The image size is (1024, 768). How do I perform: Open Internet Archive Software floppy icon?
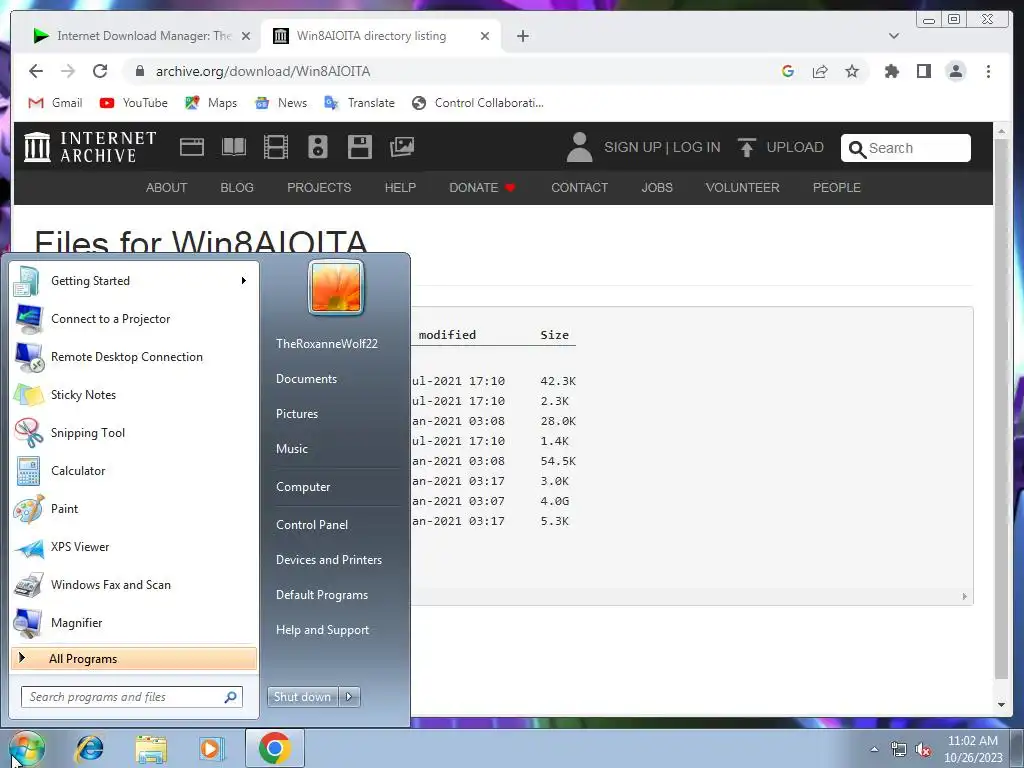click(360, 147)
